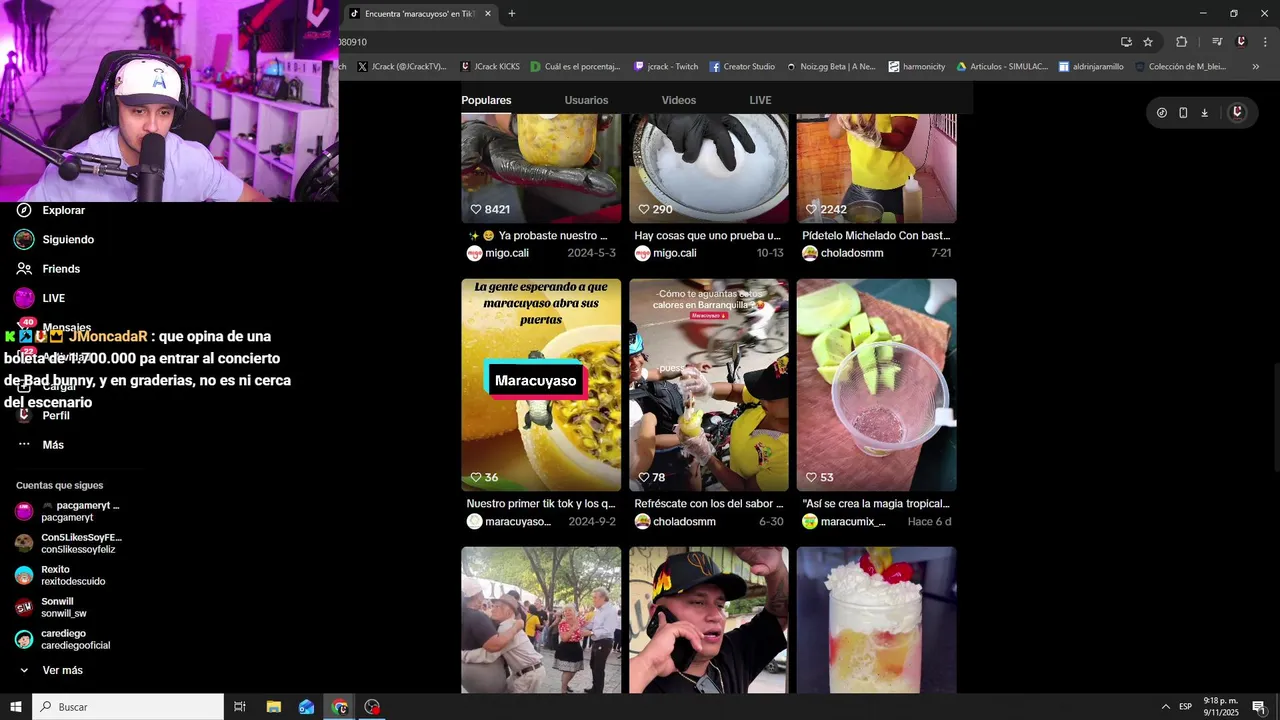Click the Windows Buscar search box

tap(128, 707)
